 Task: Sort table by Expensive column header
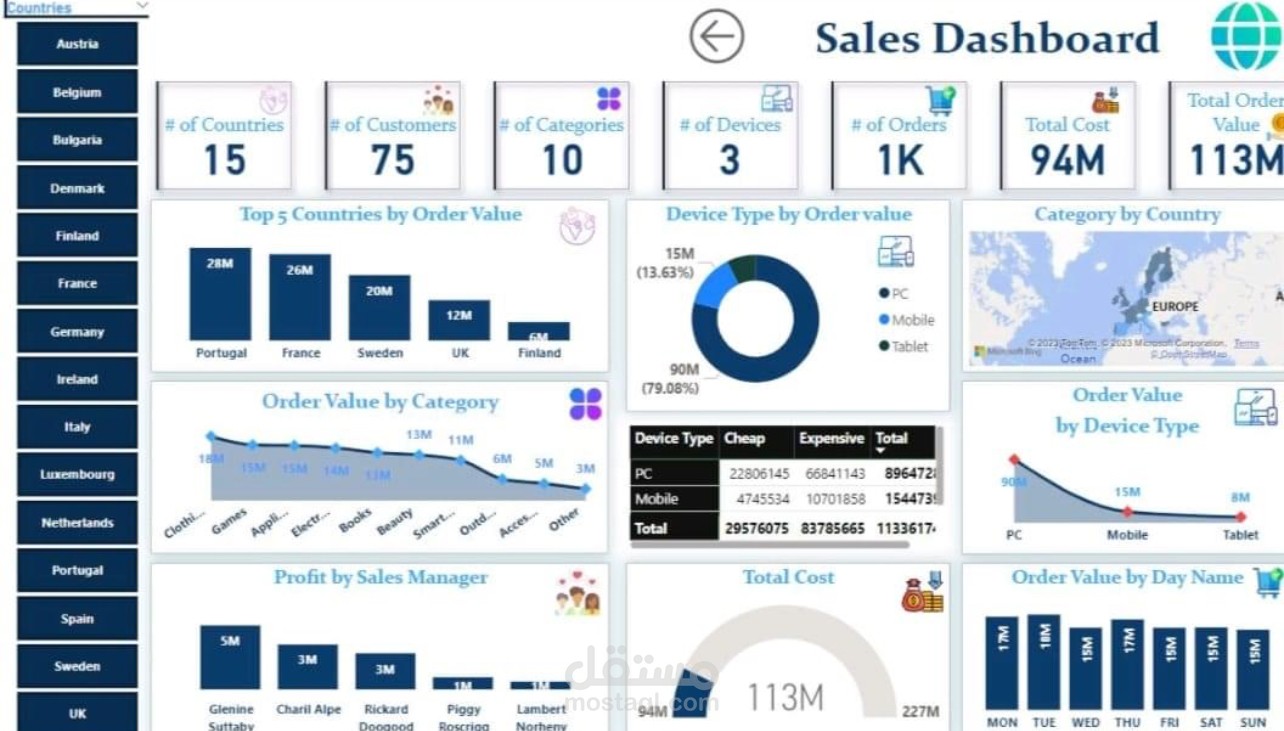(831, 438)
